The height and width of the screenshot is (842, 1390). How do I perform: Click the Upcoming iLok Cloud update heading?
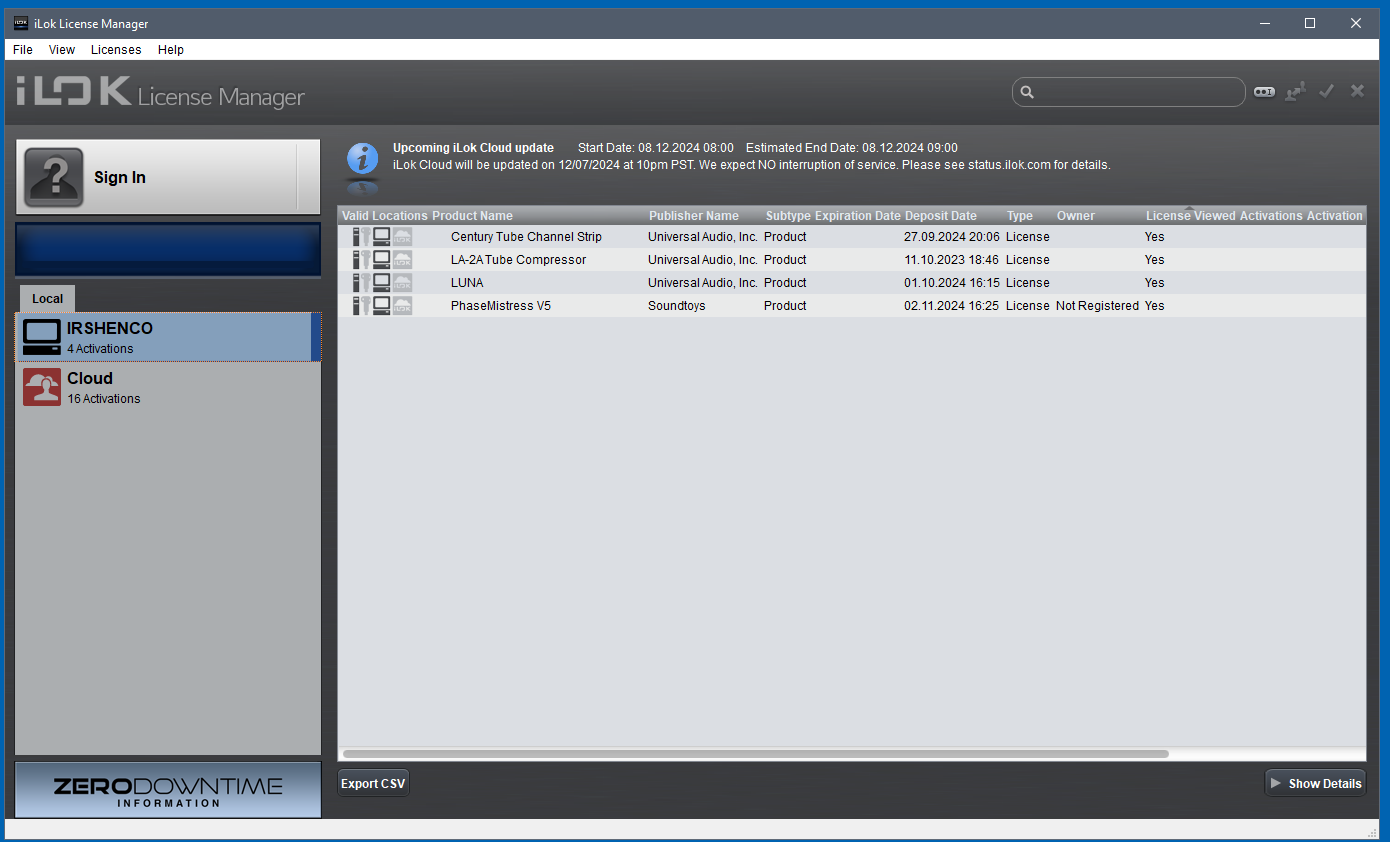pos(473,148)
